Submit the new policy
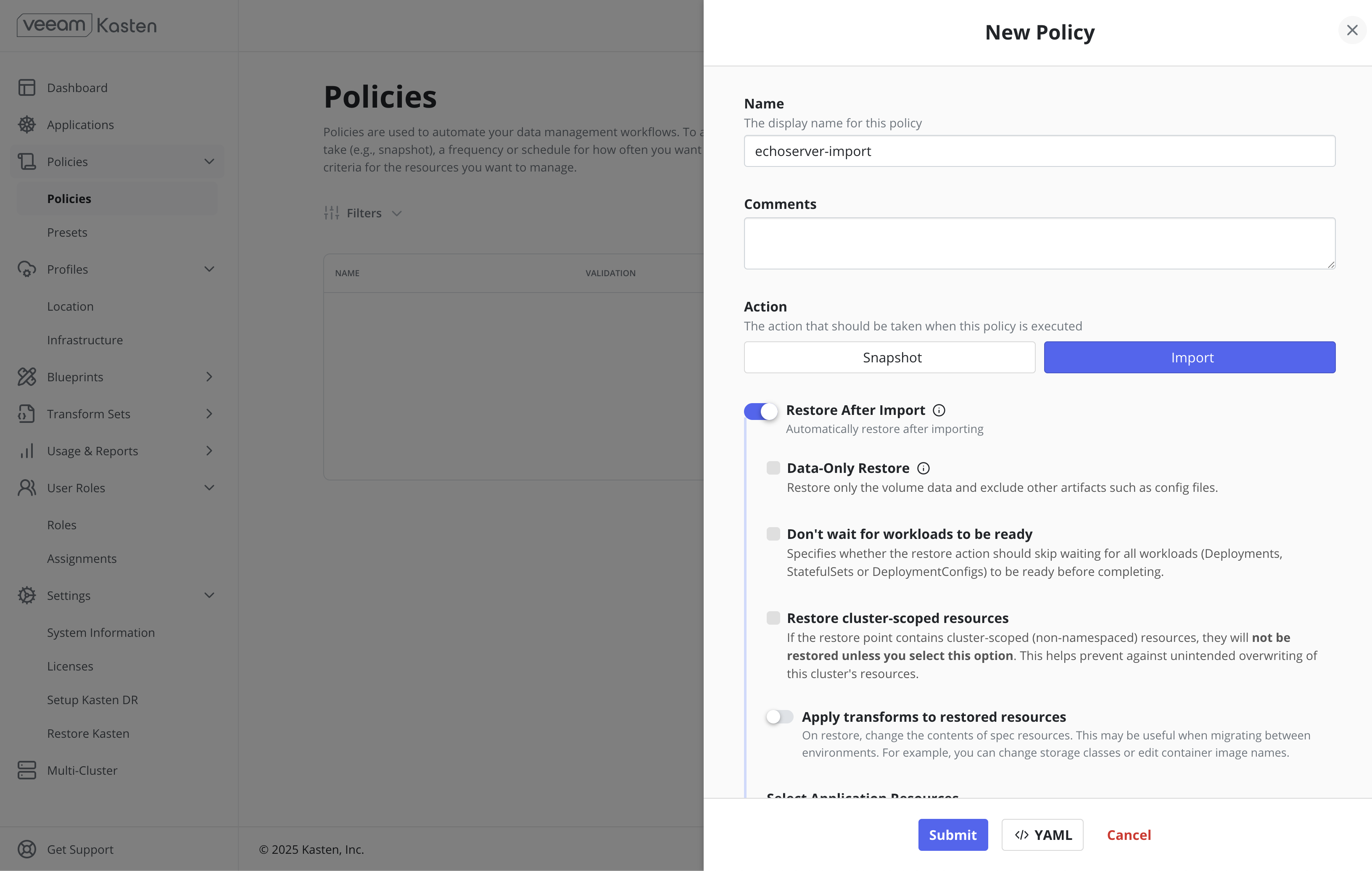The image size is (1372, 871). 952,835
